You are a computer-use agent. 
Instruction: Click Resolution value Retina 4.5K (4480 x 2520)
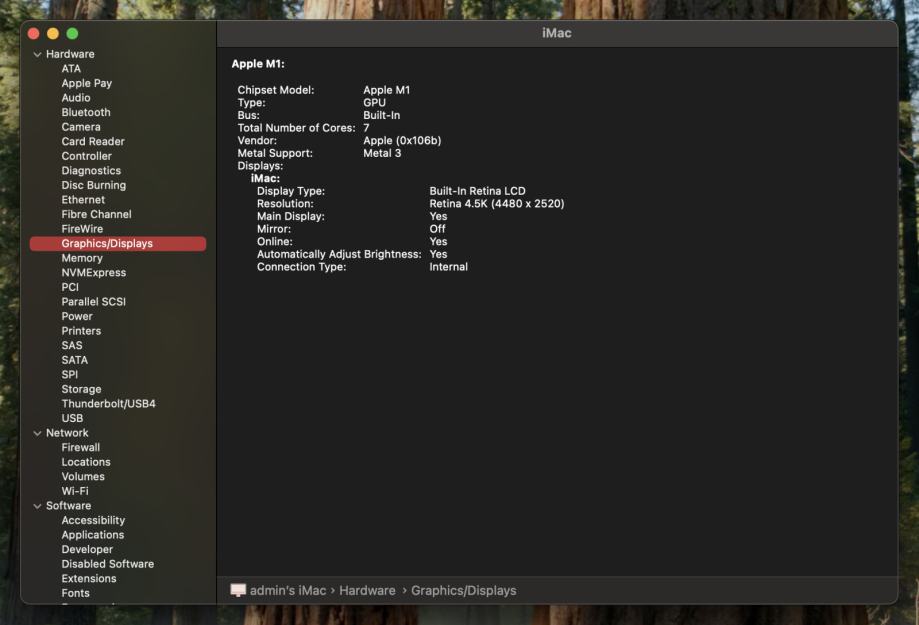(496, 203)
